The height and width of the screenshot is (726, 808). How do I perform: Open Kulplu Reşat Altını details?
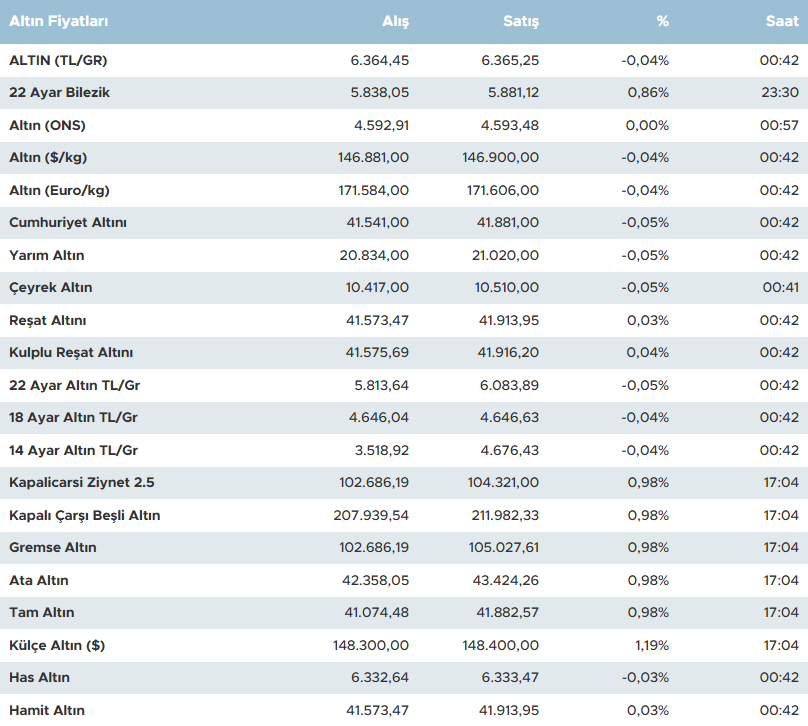pos(71,353)
